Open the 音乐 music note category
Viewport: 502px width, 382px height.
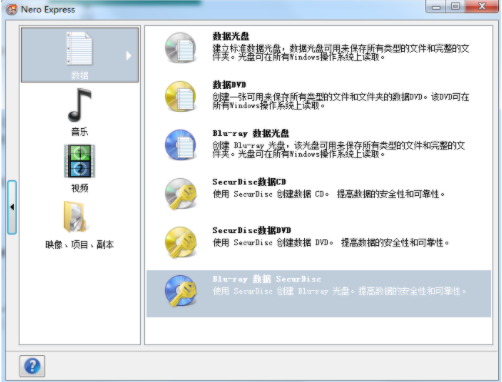(x=79, y=105)
